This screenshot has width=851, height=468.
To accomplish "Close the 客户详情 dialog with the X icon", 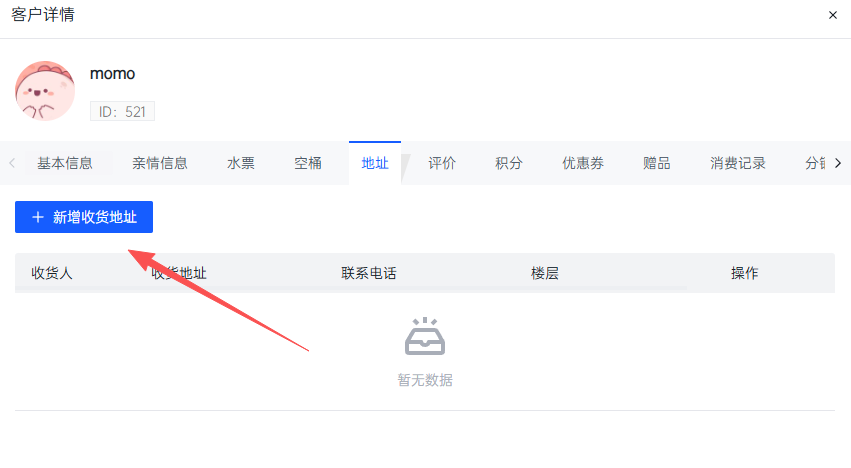I will (833, 15).
